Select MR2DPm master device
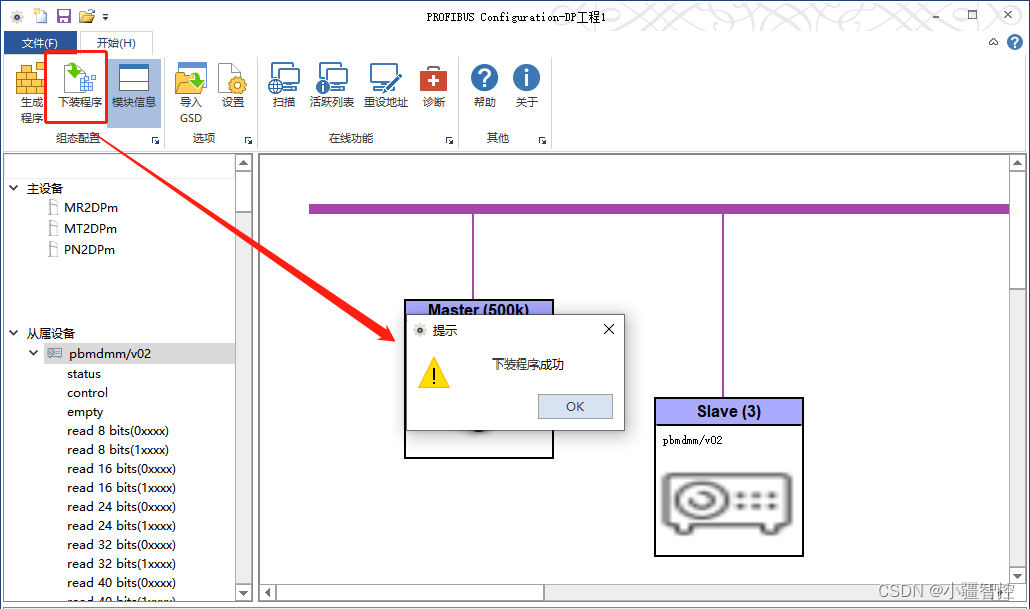The width and height of the screenshot is (1030, 609). click(91, 208)
